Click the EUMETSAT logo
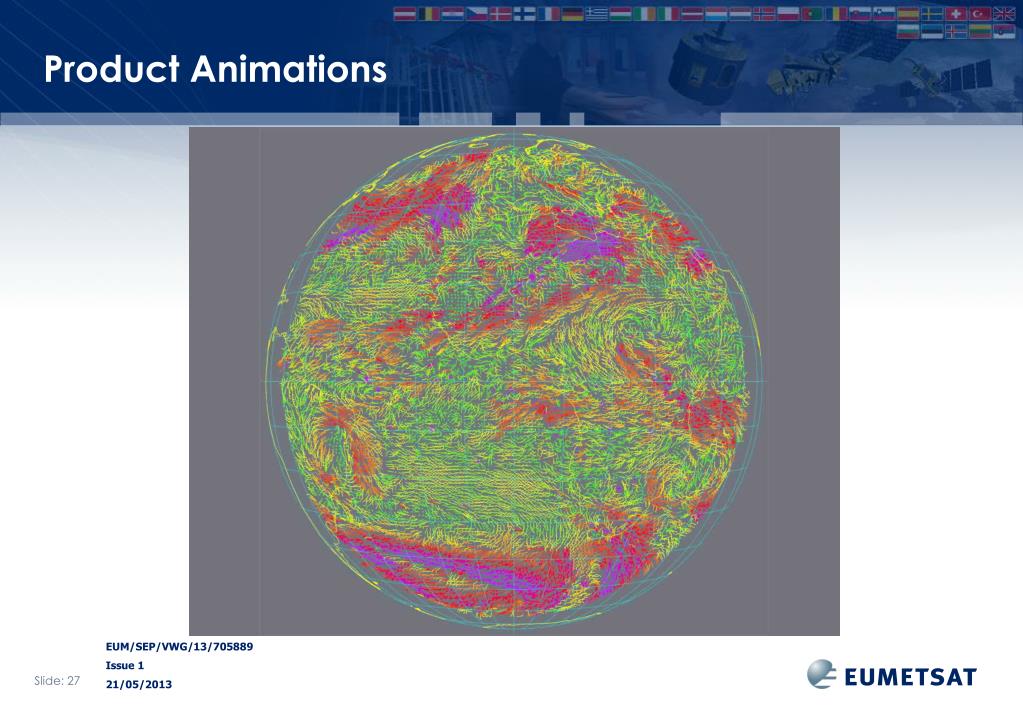Screen dimensions: 1023x708 coord(892,674)
